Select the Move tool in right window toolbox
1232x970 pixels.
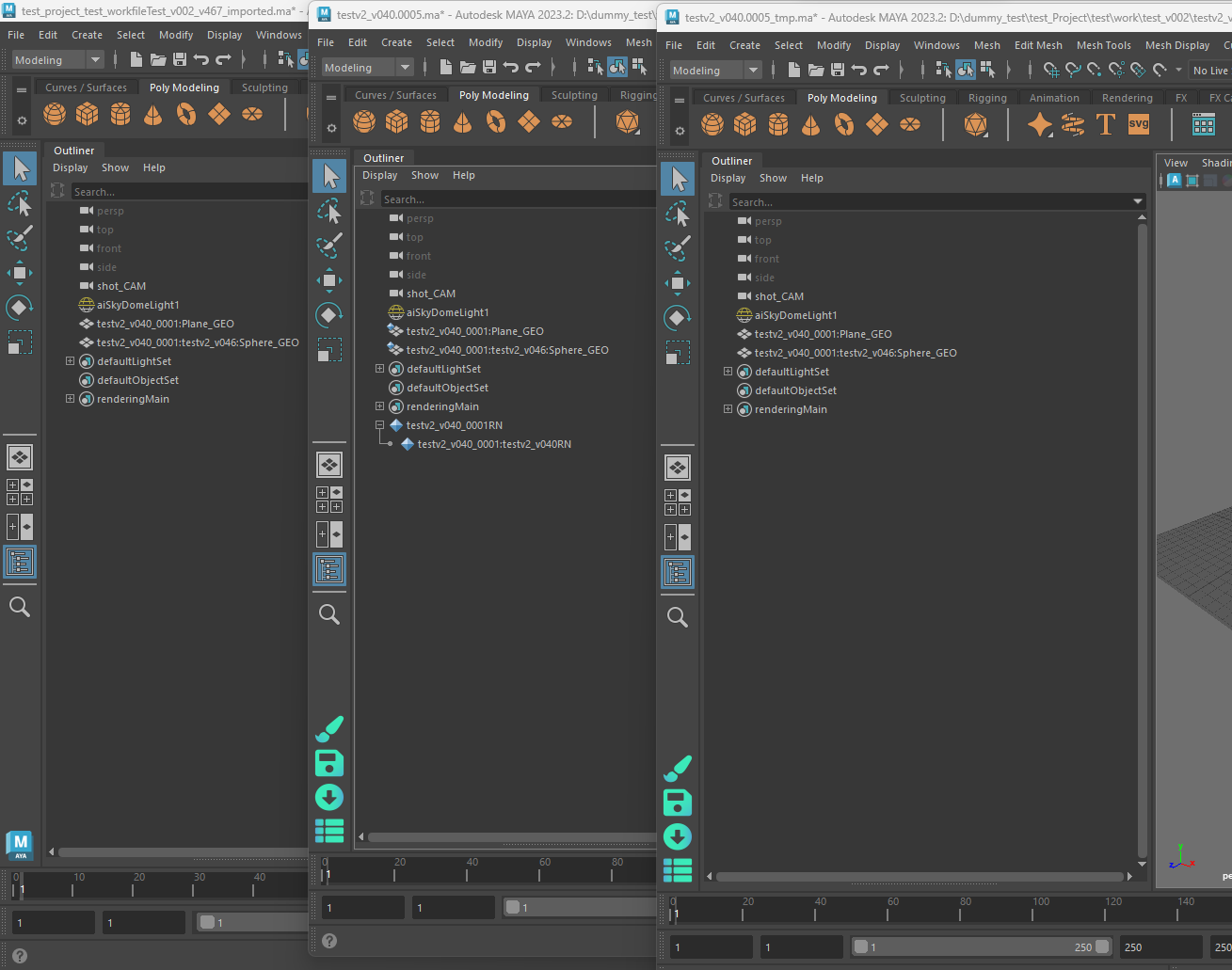(x=678, y=283)
